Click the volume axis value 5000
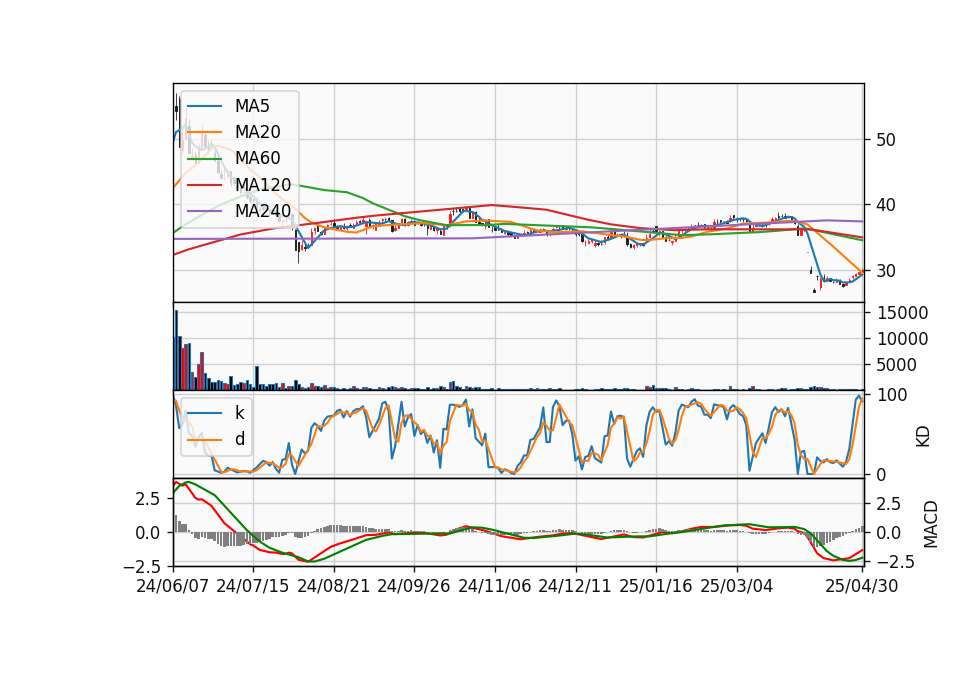Image resolution: width=960 pixels, height=690 pixels. pyautogui.click(x=897, y=365)
